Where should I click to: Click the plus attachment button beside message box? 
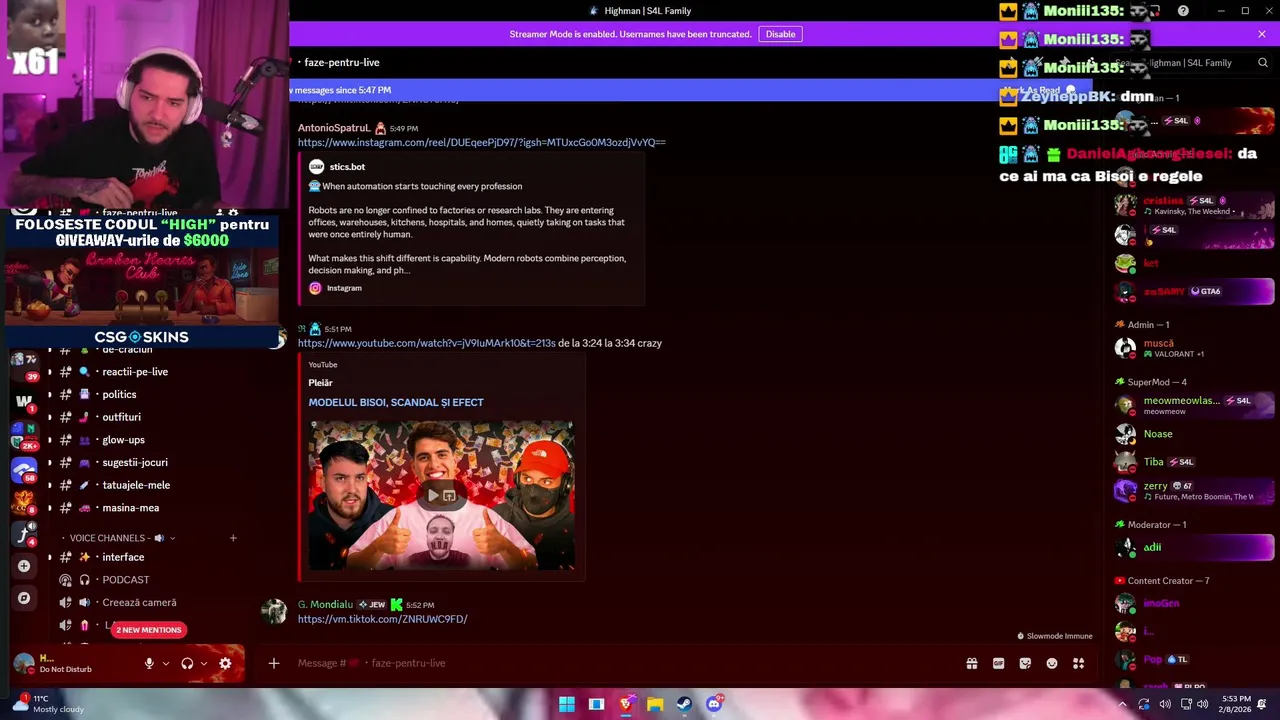tap(273, 663)
